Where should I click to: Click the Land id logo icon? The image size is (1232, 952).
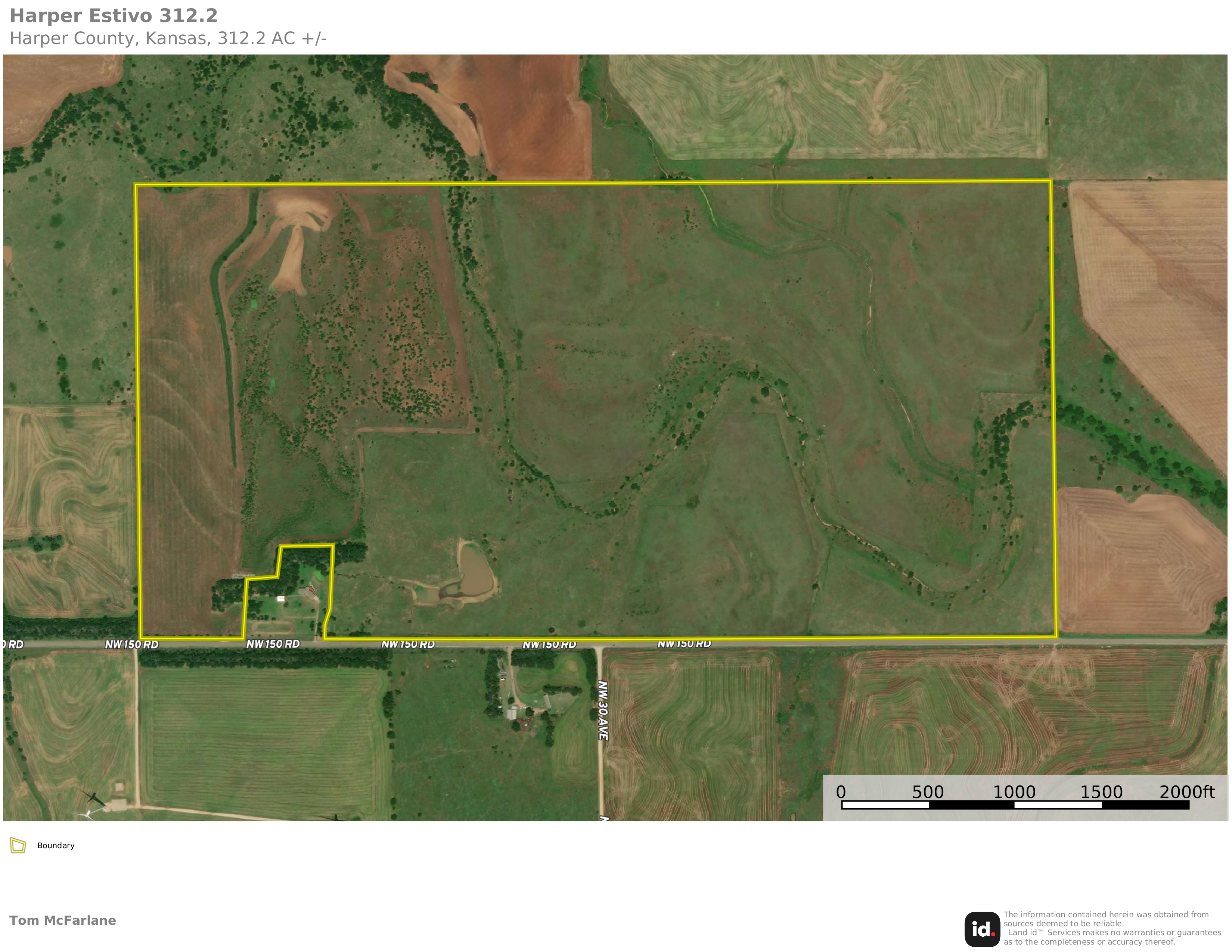982,929
